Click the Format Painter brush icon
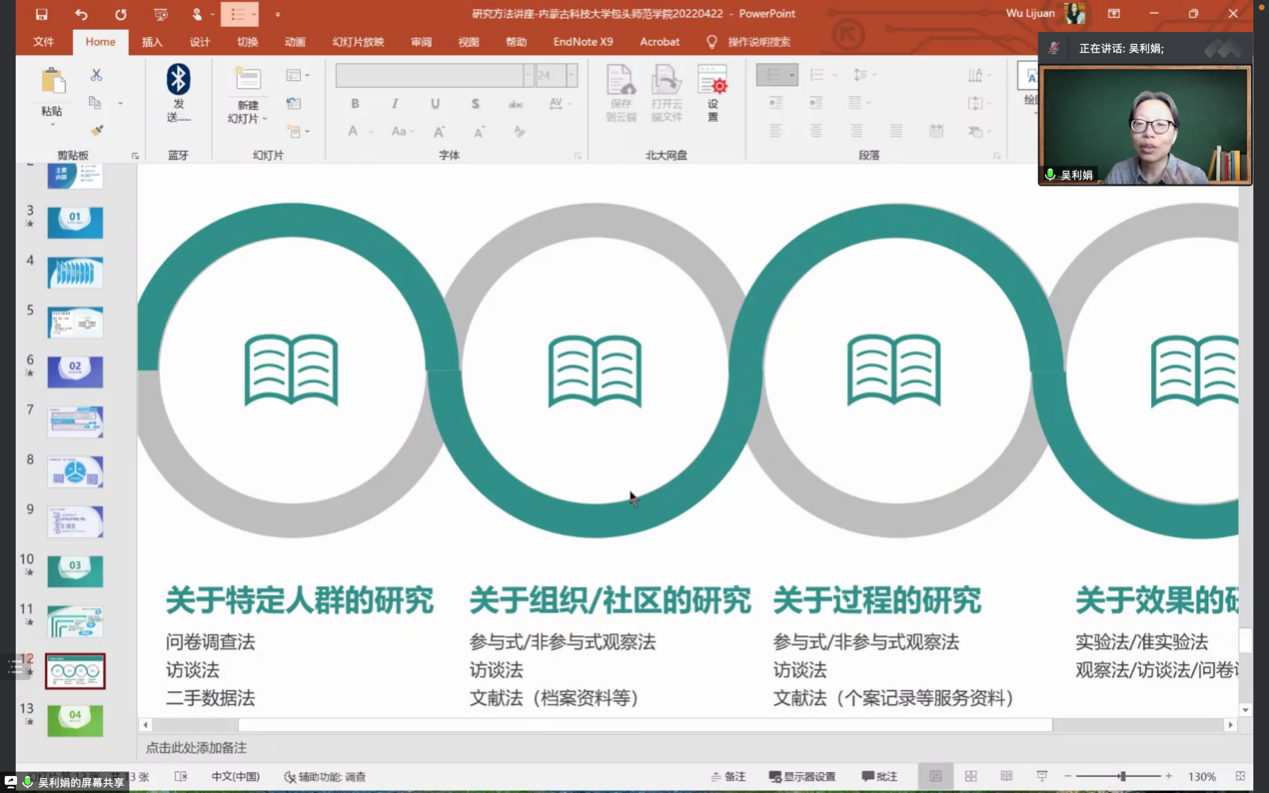 click(96, 131)
